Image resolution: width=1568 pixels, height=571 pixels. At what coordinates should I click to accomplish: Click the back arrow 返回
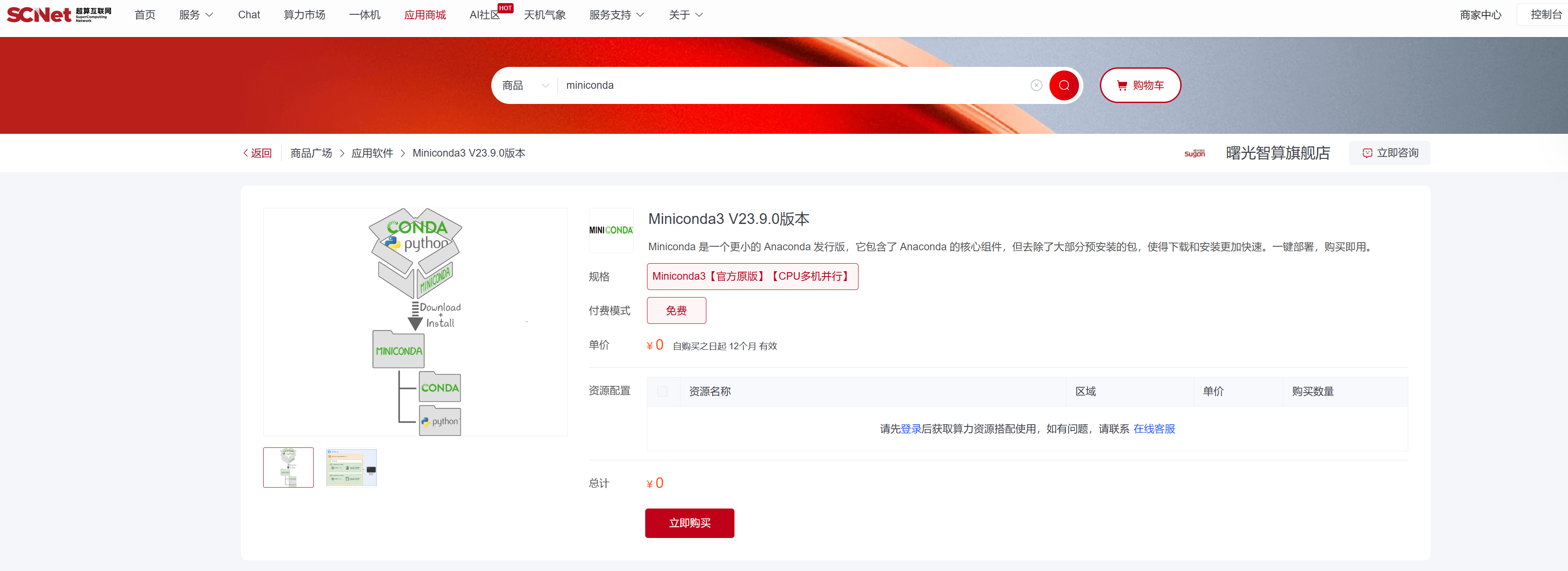[257, 153]
